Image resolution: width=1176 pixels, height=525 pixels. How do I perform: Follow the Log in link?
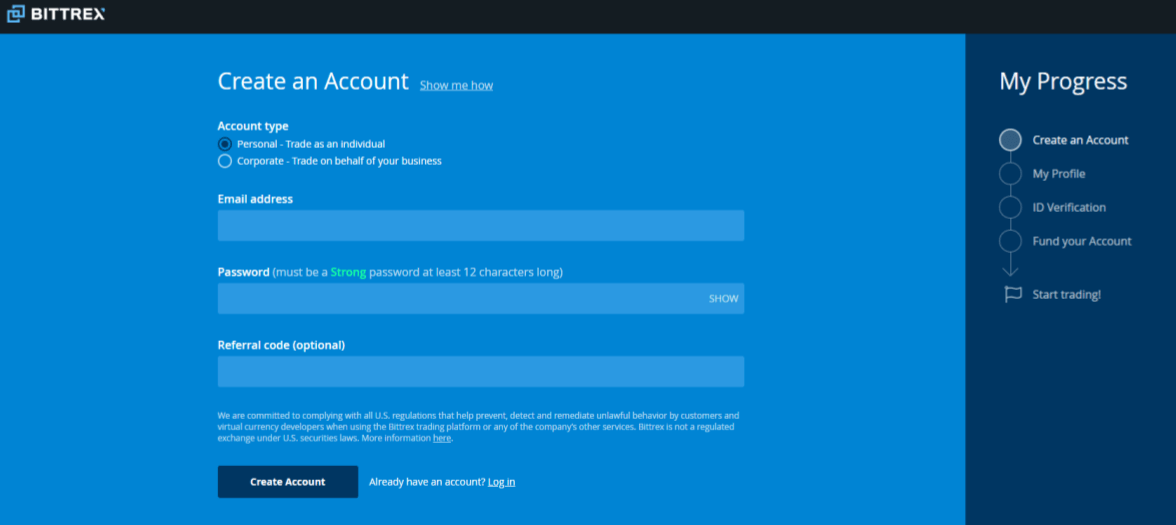pos(501,482)
